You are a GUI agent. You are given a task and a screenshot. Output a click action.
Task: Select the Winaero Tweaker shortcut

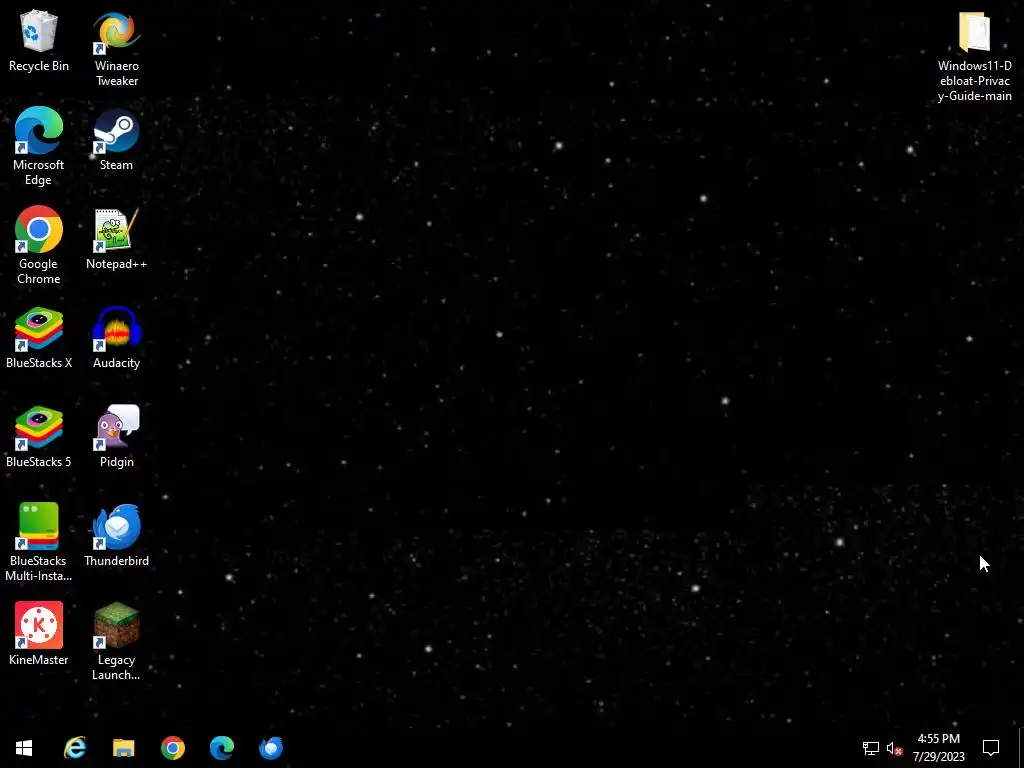pyautogui.click(x=116, y=48)
